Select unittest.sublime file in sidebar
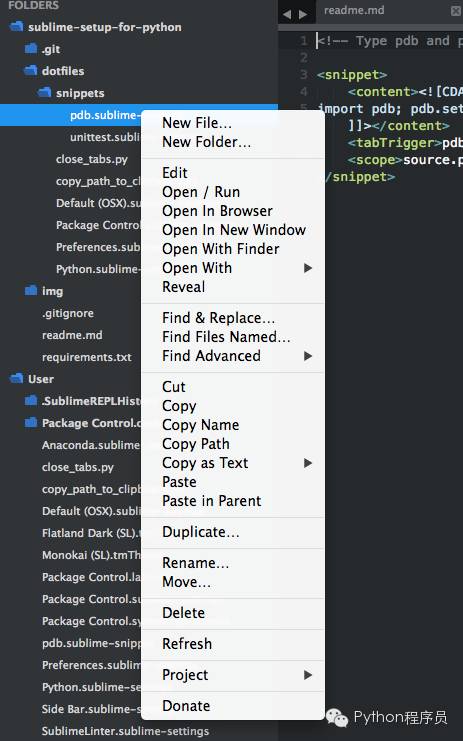Image resolution: width=463 pixels, height=741 pixels. pos(105,137)
